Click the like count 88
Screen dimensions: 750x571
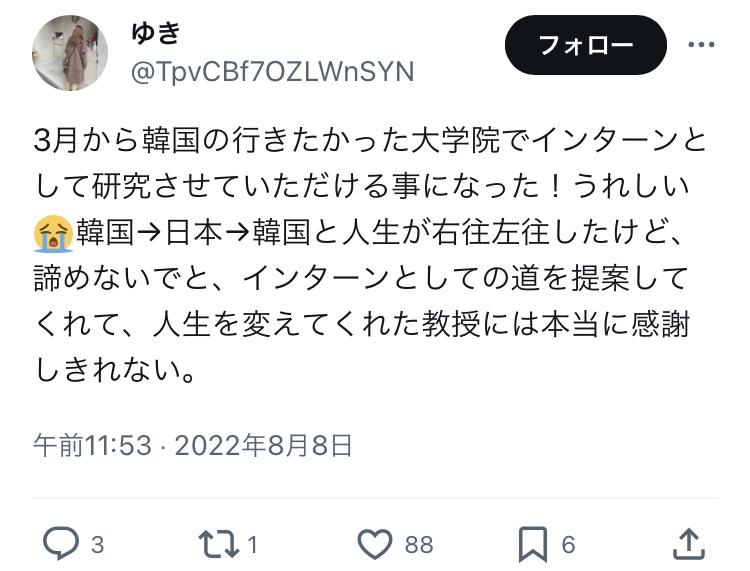(x=419, y=544)
